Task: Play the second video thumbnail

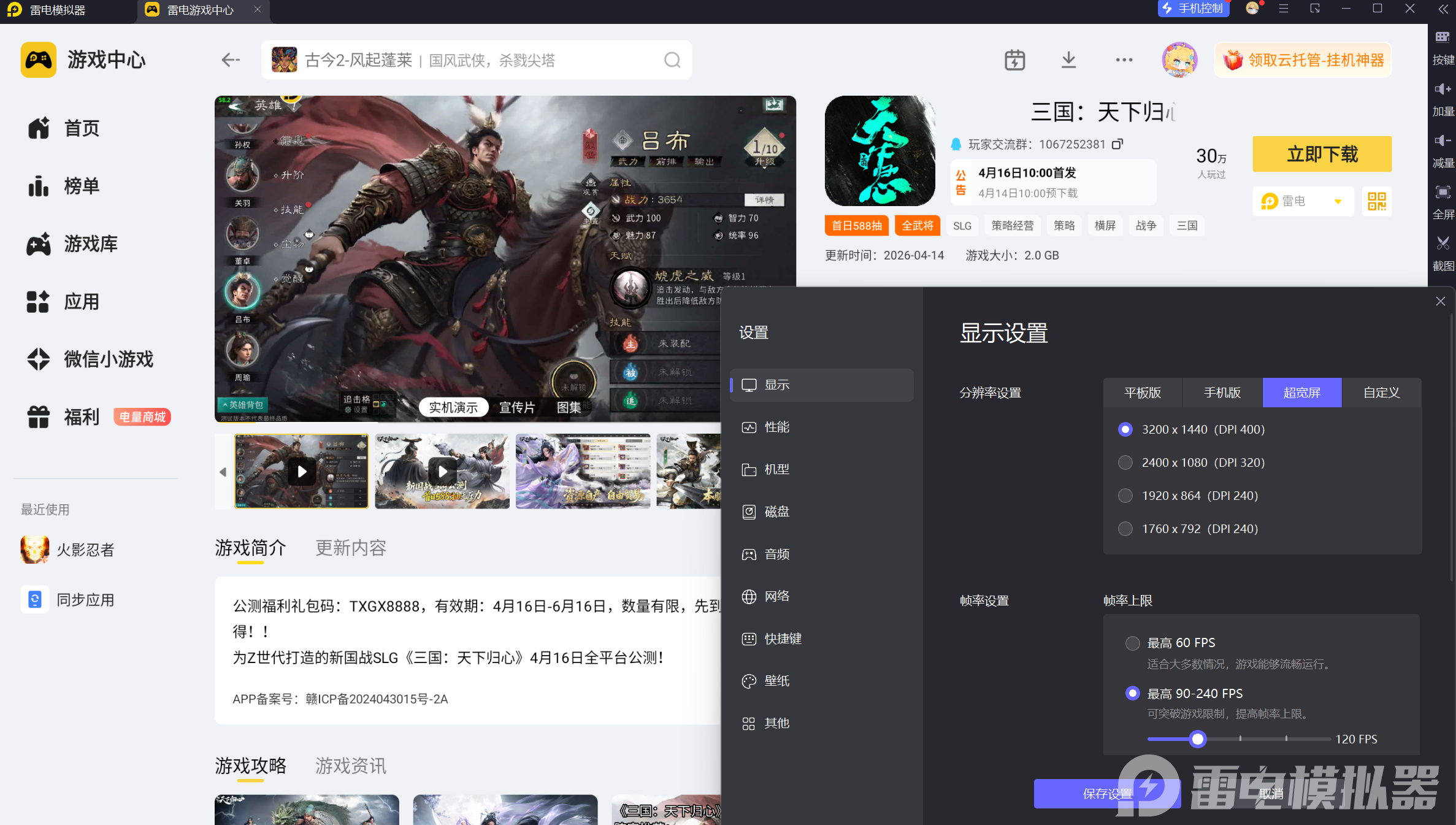Action: [x=442, y=471]
